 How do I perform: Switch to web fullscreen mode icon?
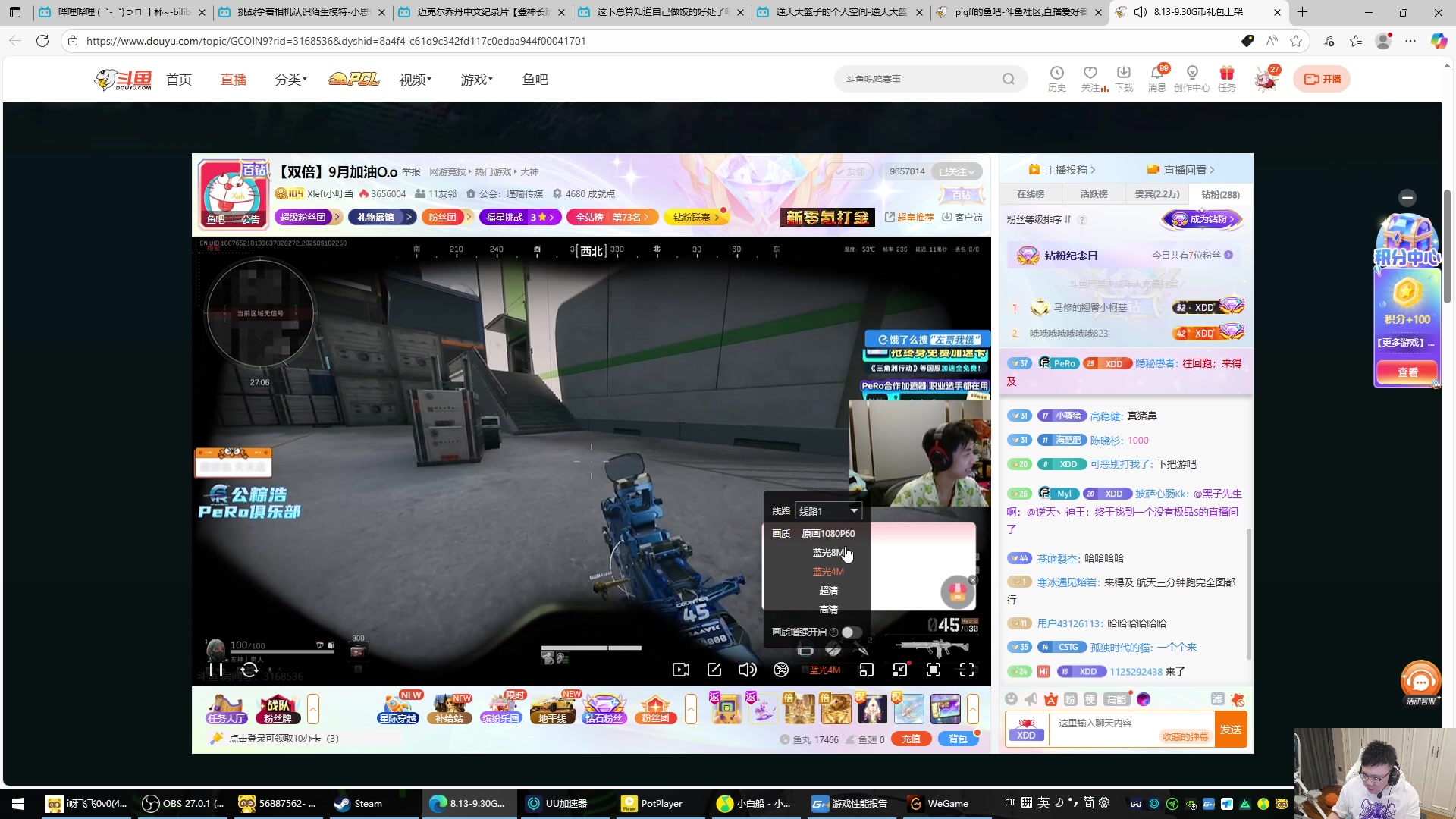(934, 670)
